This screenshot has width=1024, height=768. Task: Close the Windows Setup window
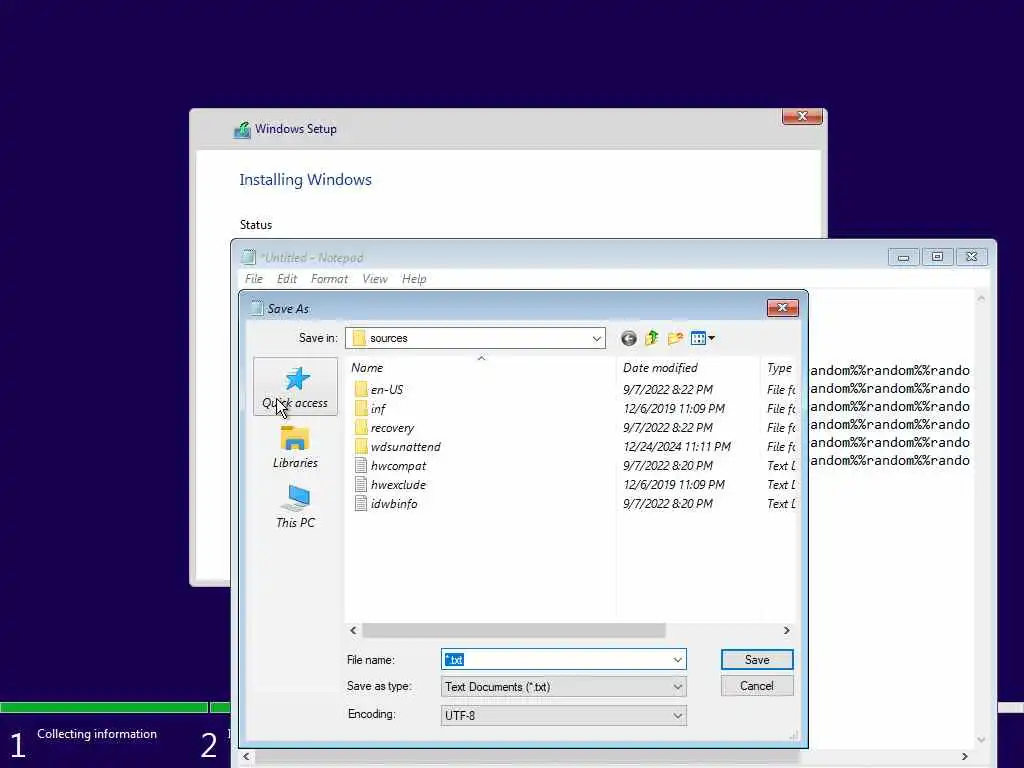pos(802,116)
